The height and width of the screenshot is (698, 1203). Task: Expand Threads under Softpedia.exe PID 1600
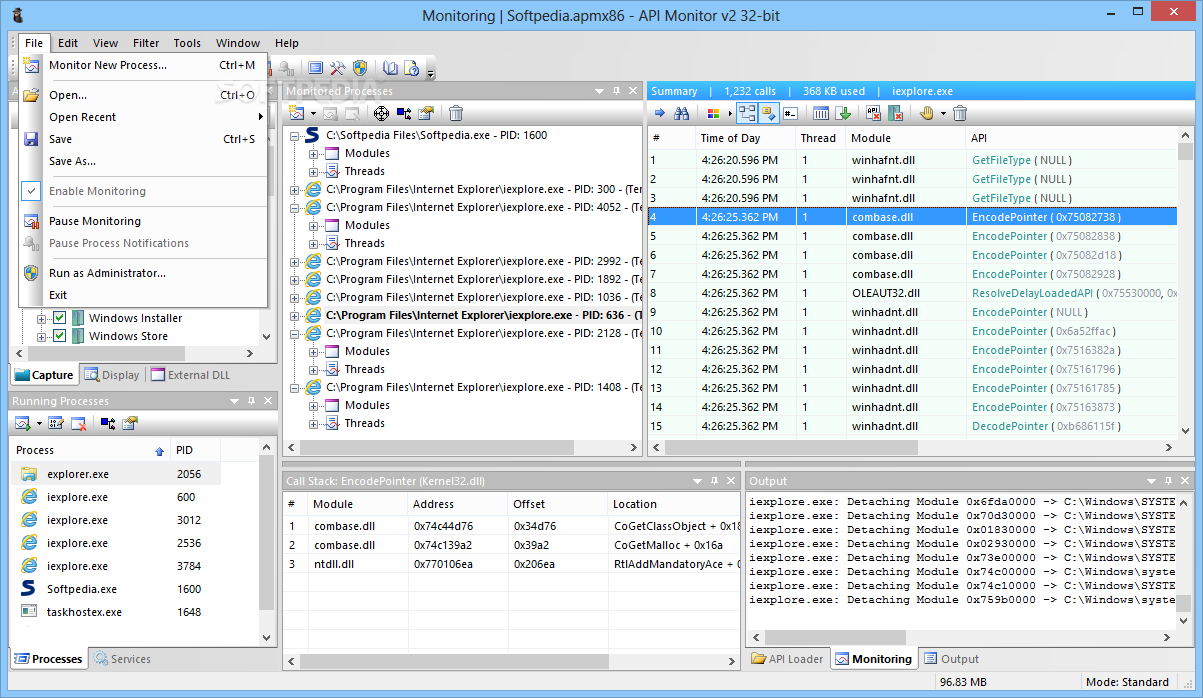[314, 171]
